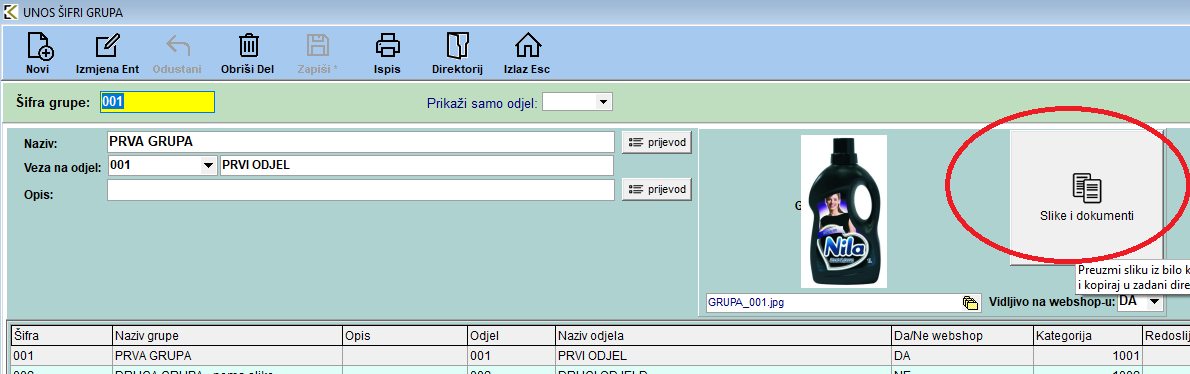Click the PRVI ODJEL department name field
The height and width of the screenshot is (374, 1190).
point(416,165)
